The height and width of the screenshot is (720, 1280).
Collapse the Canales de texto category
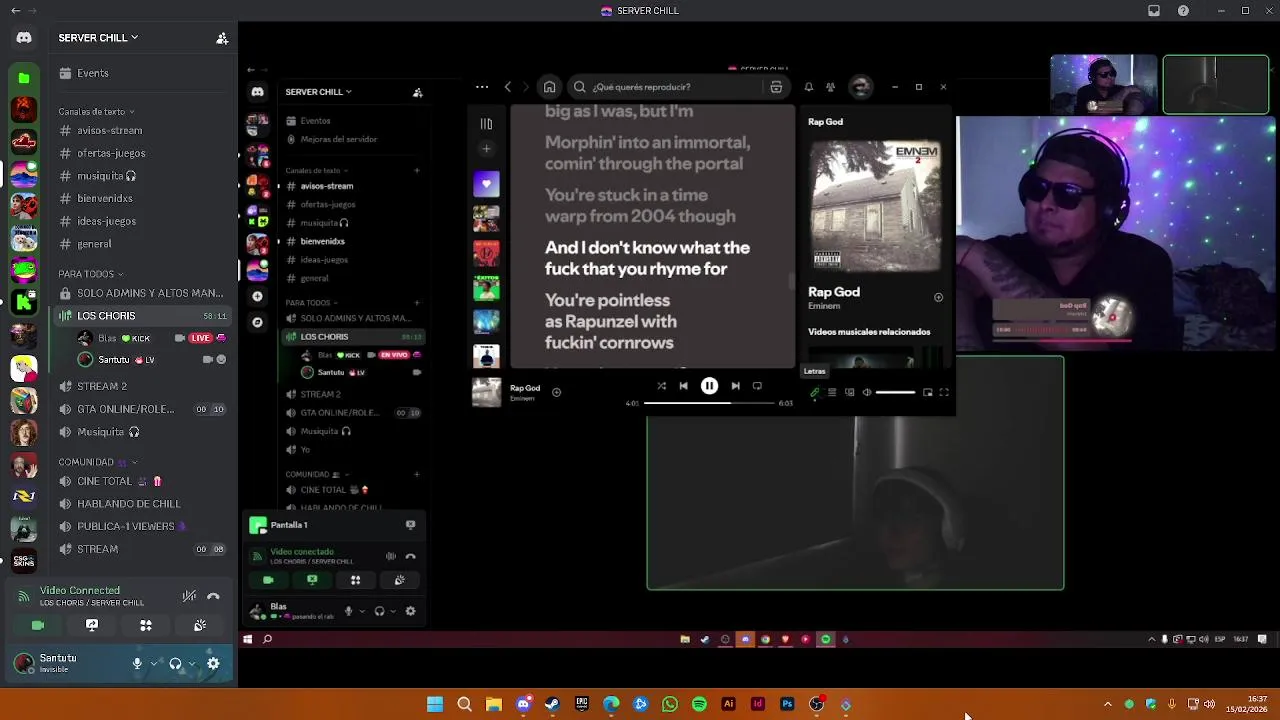[x=96, y=112]
